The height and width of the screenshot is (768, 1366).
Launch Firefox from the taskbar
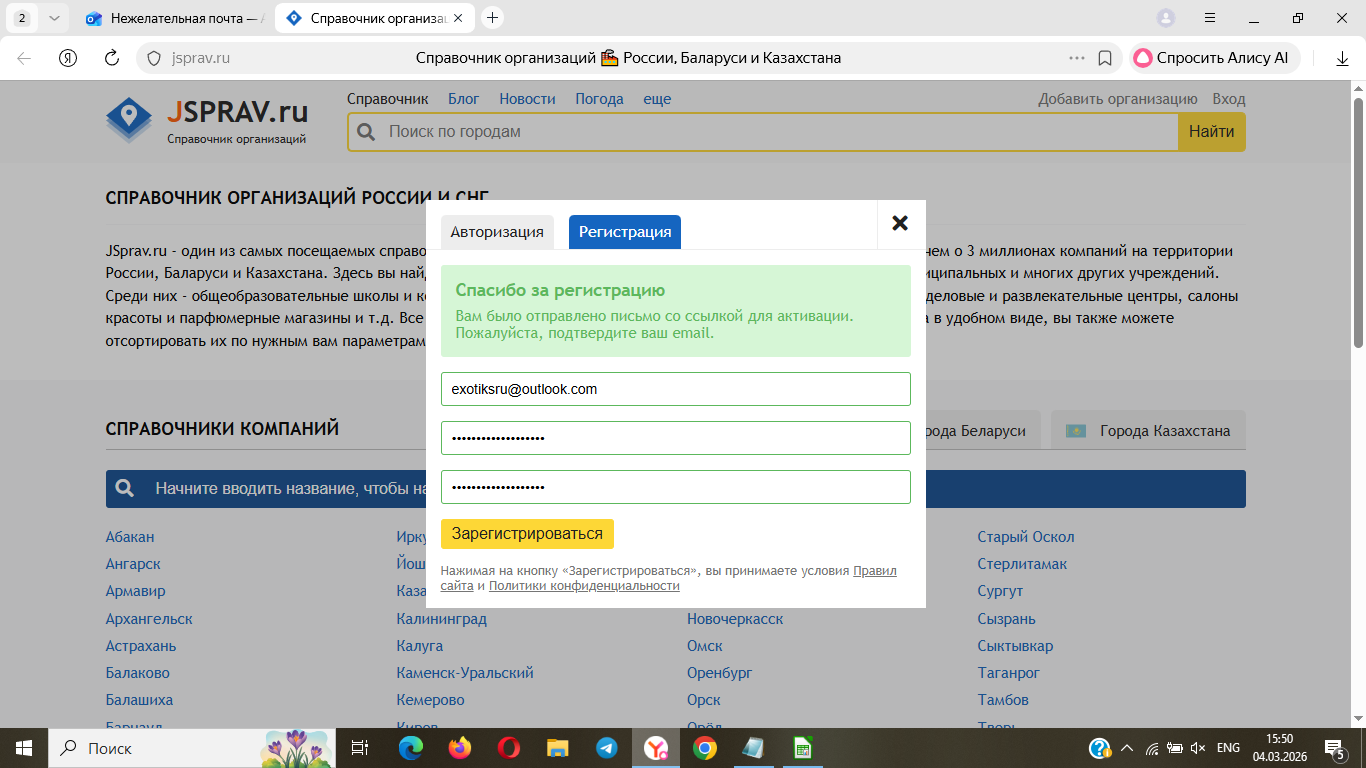tap(460, 748)
